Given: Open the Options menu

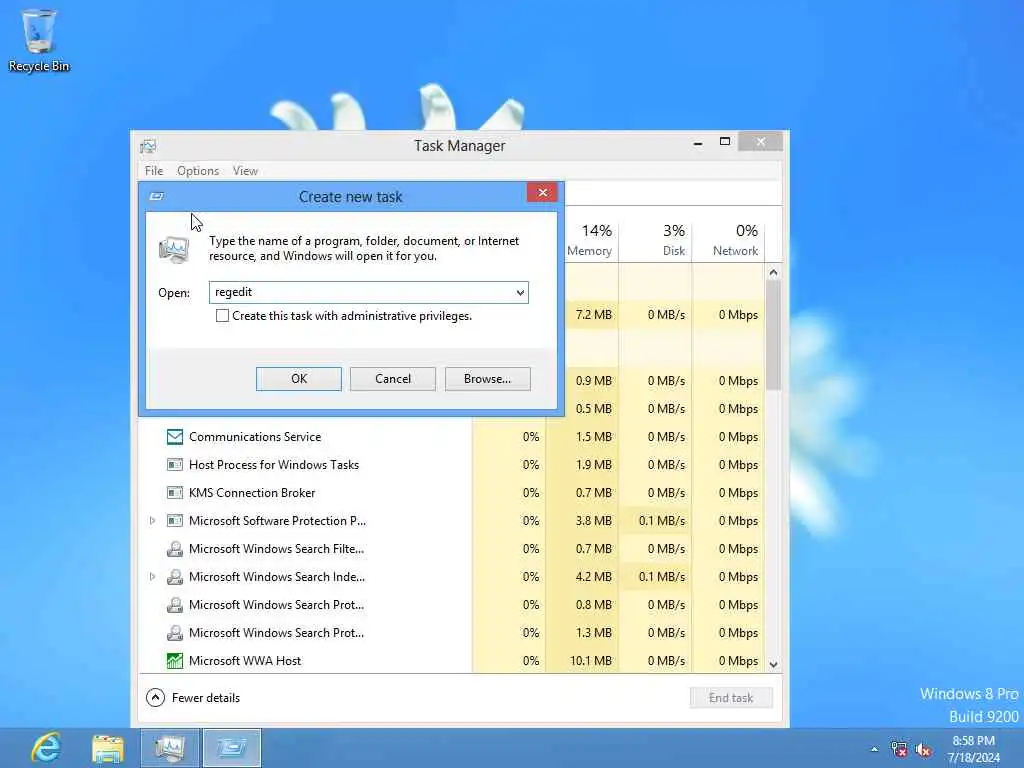Looking at the screenshot, I should tap(198, 171).
